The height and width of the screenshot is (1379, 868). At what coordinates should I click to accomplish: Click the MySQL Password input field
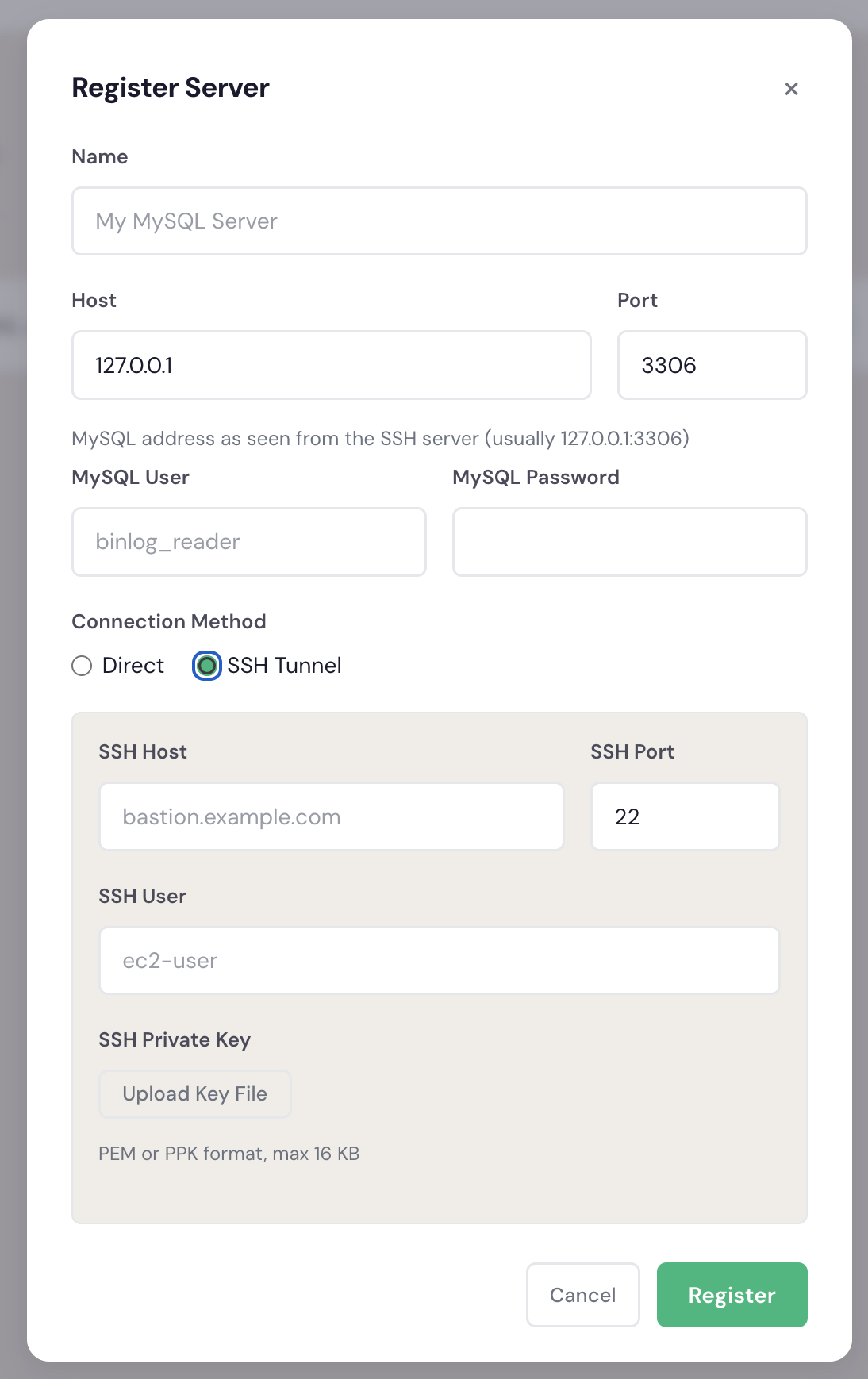coord(629,542)
